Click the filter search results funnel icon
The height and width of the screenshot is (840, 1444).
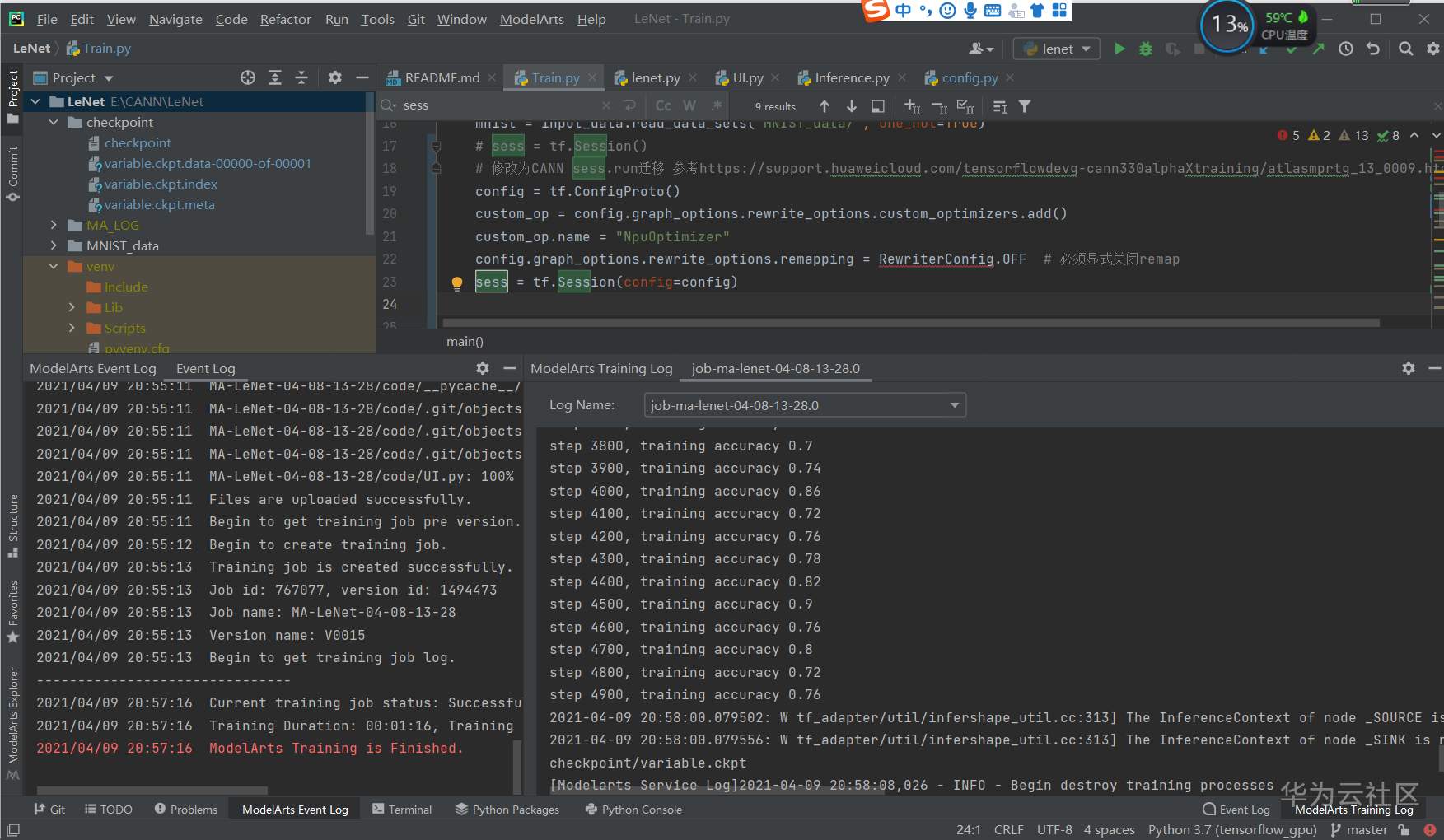[x=1025, y=106]
